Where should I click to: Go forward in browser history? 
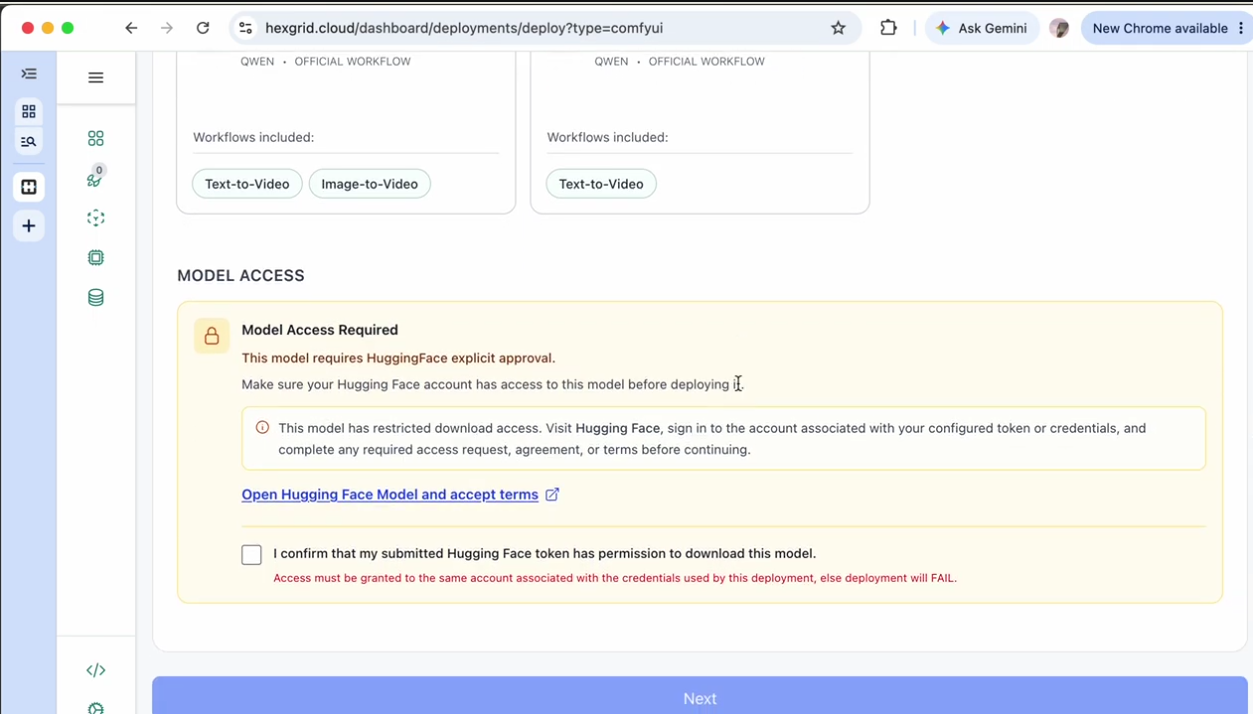tap(167, 28)
